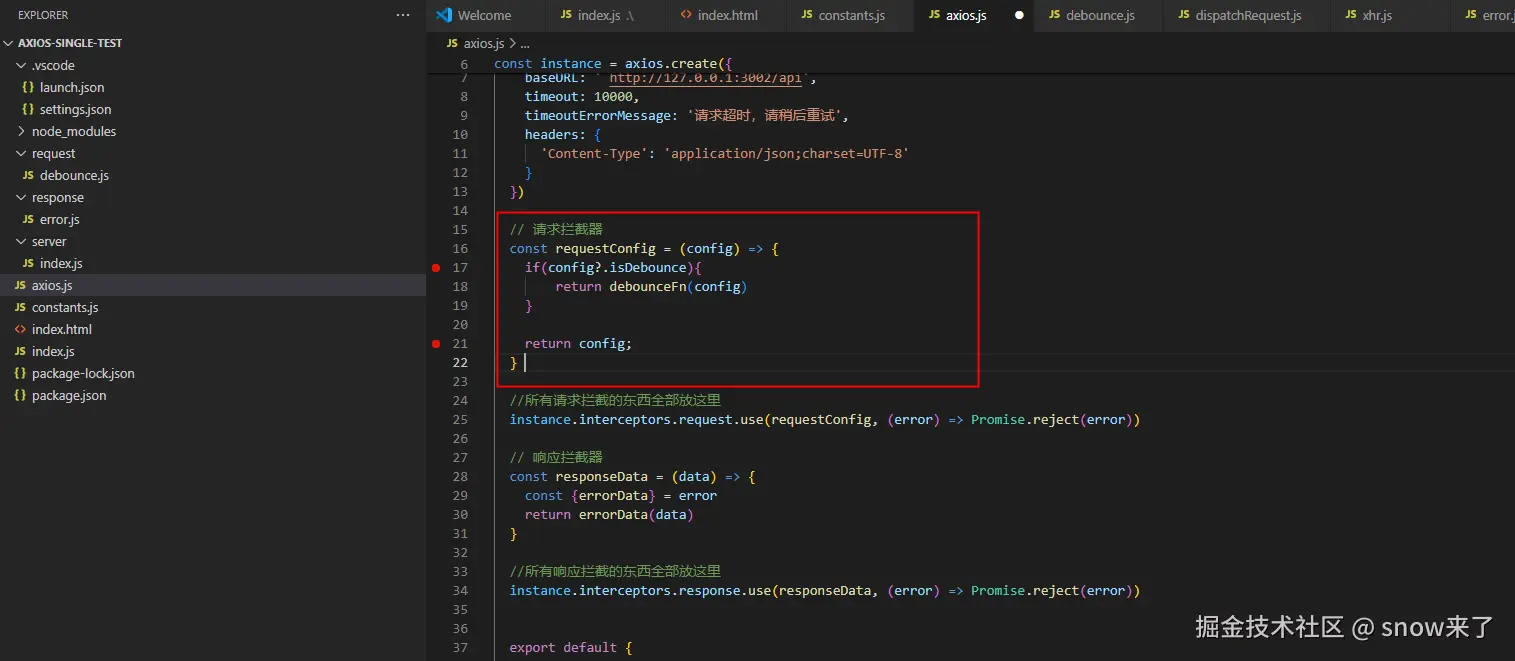Image resolution: width=1515 pixels, height=661 pixels.
Task: Open Explorer more actions ellipsis menu
Action: [x=403, y=15]
